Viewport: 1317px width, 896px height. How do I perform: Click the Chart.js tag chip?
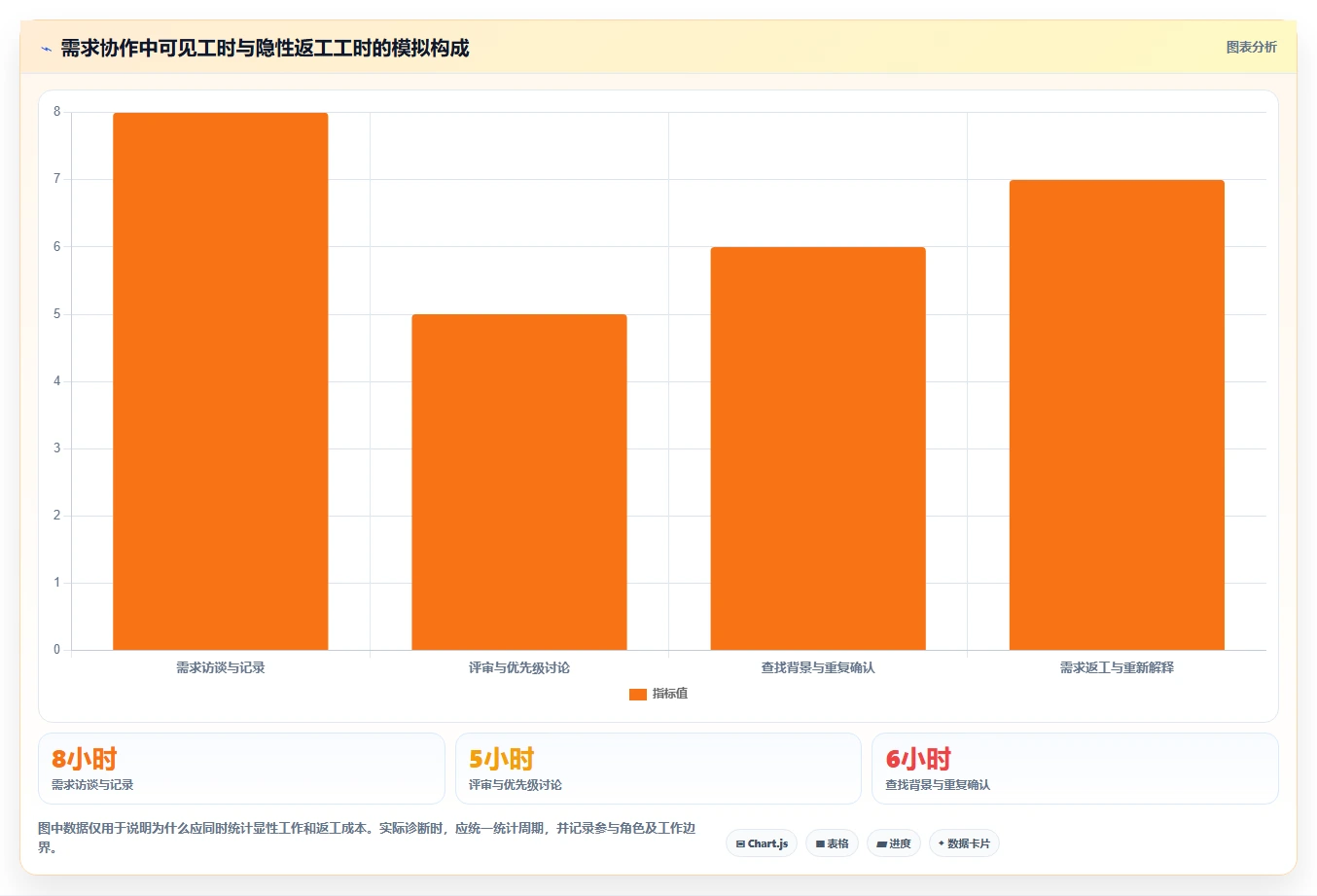[762, 843]
